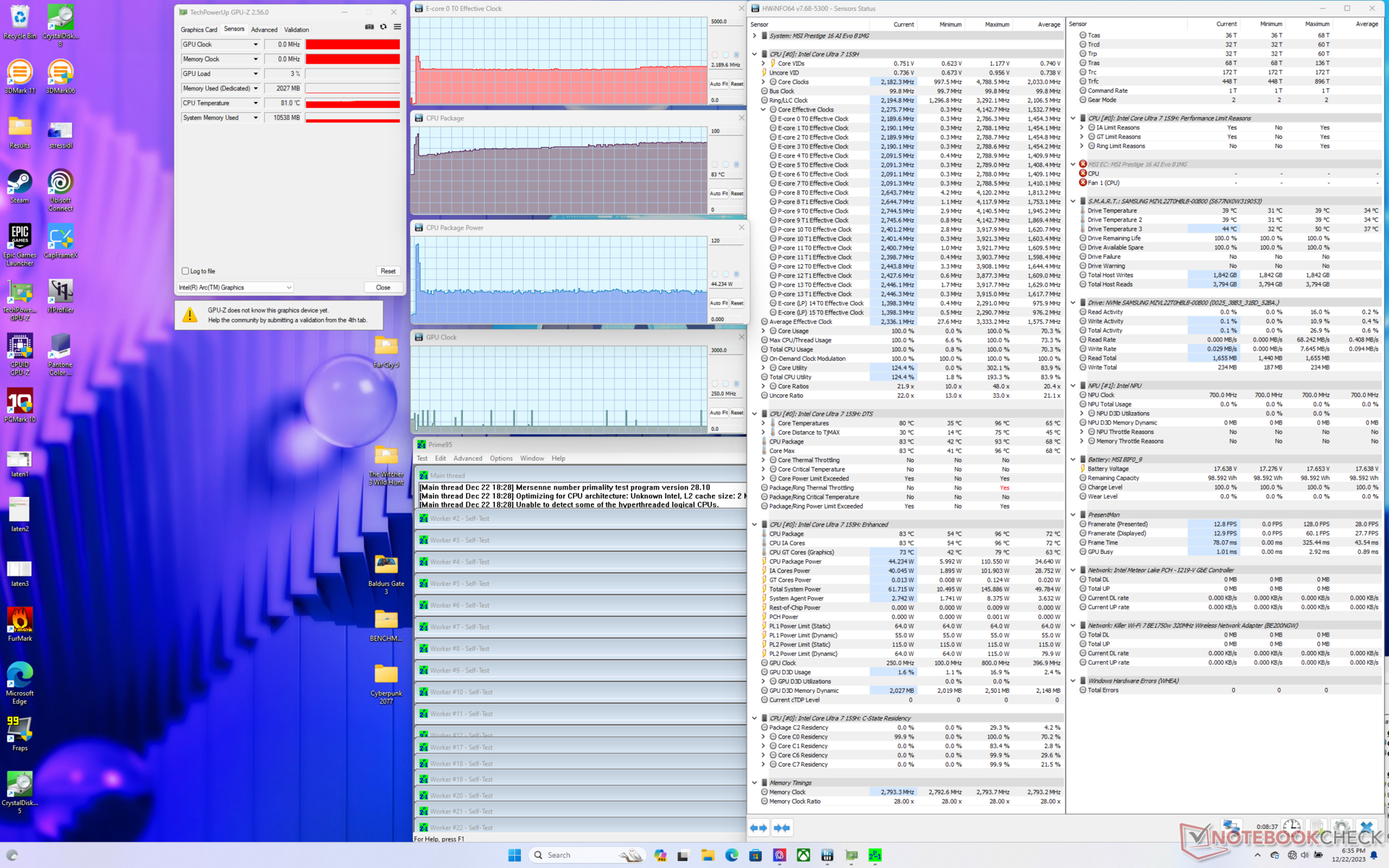
Task: Click HWiNFO network remote monitoring icon
Action: [1231, 827]
